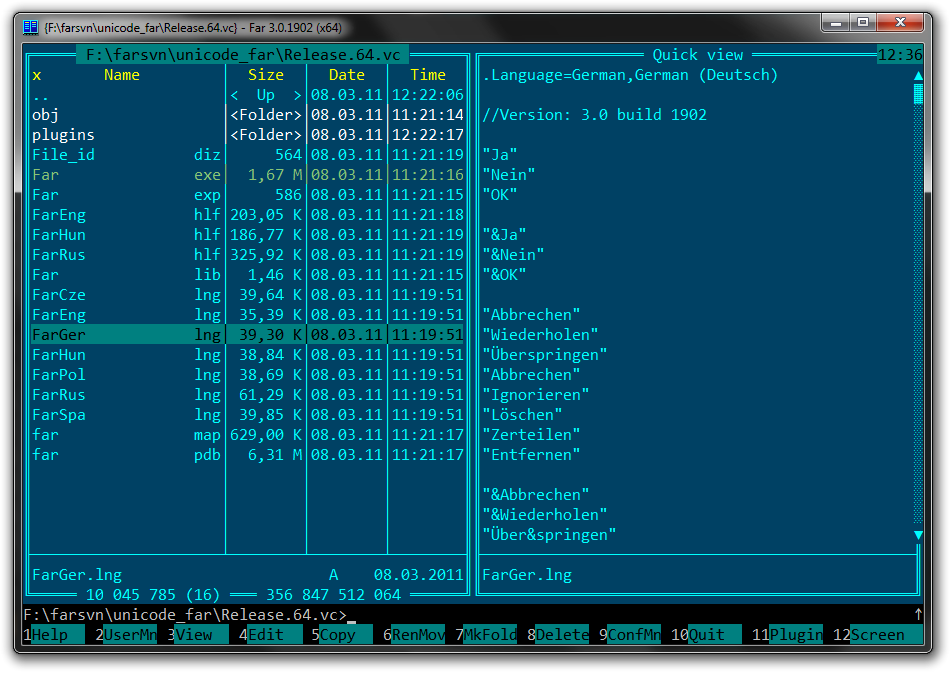Open the plugins folder
The height and width of the screenshot is (673, 950).
(63, 135)
